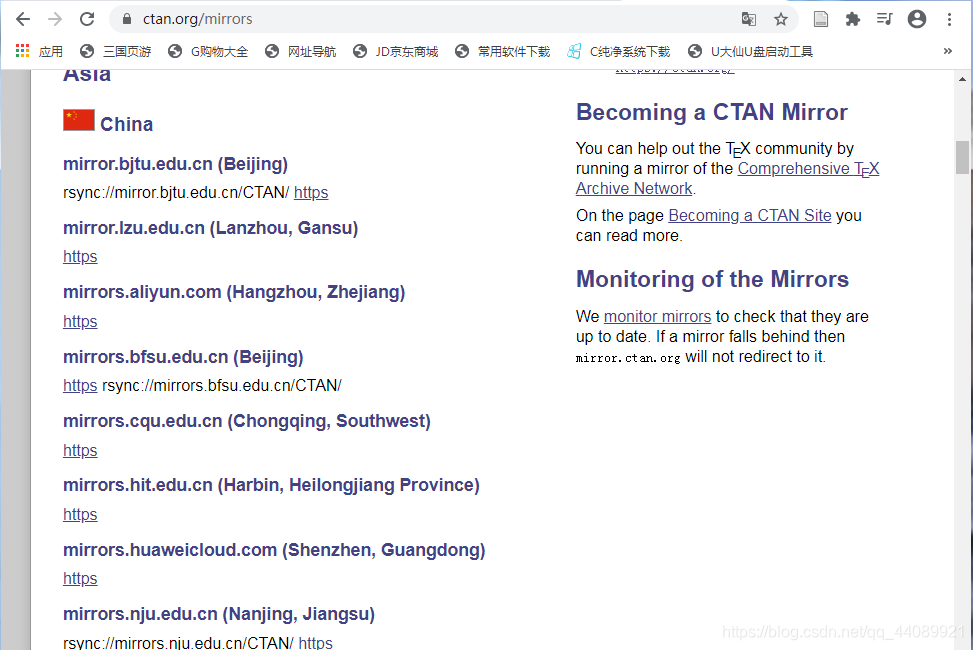This screenshot has width=973, height=650.
Task: Click the mirror.bjtu.edu.cn (Beijing) heading
Action: 176,164
